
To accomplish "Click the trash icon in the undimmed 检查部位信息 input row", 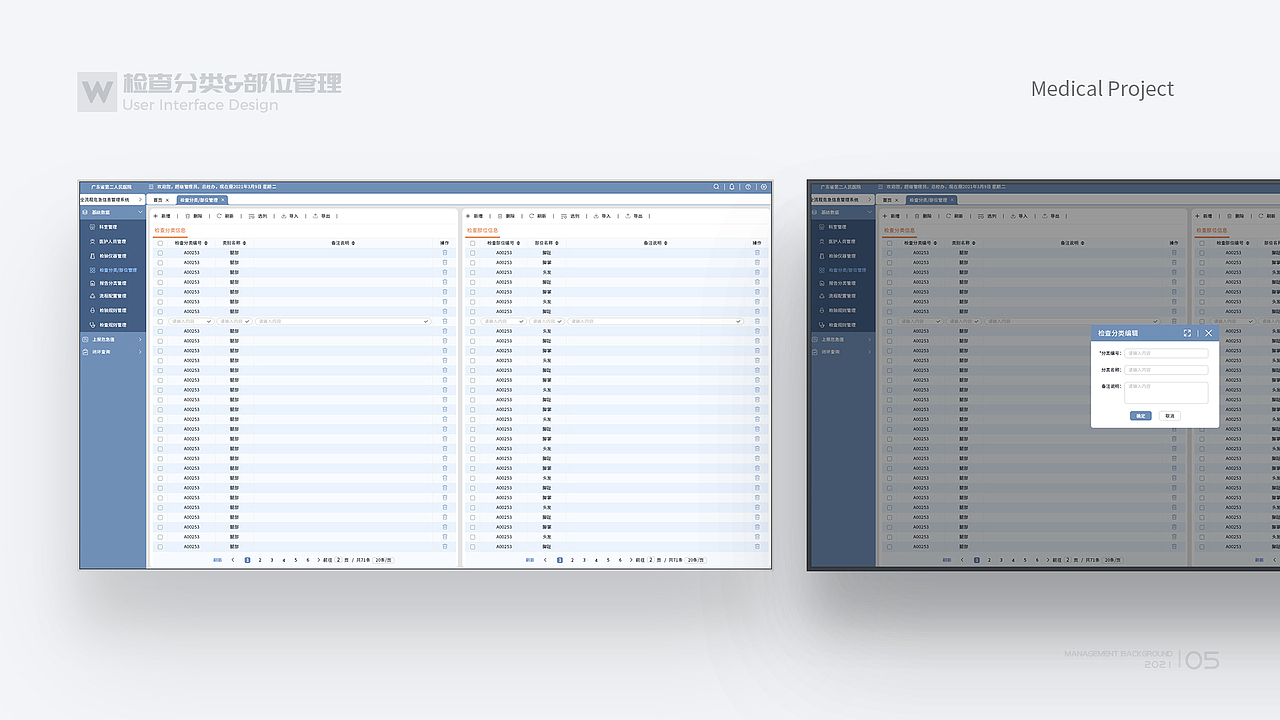I will (757, 321).
